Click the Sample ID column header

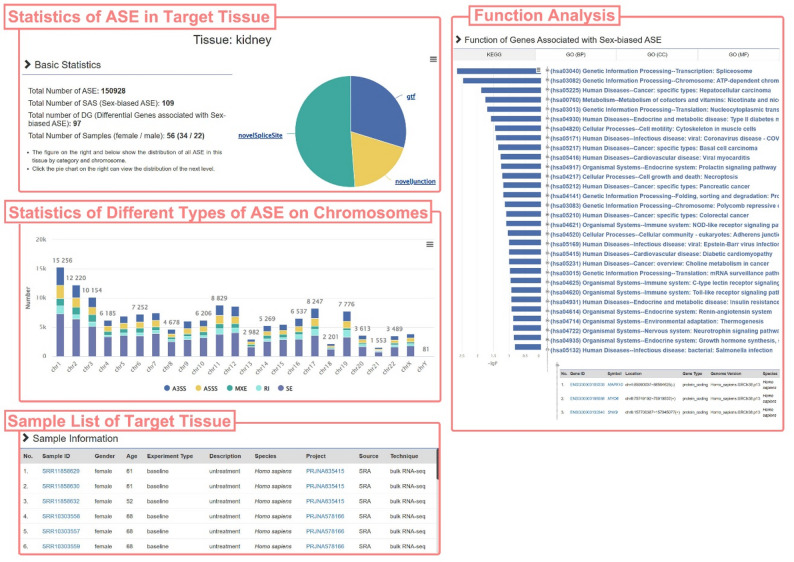56,456
